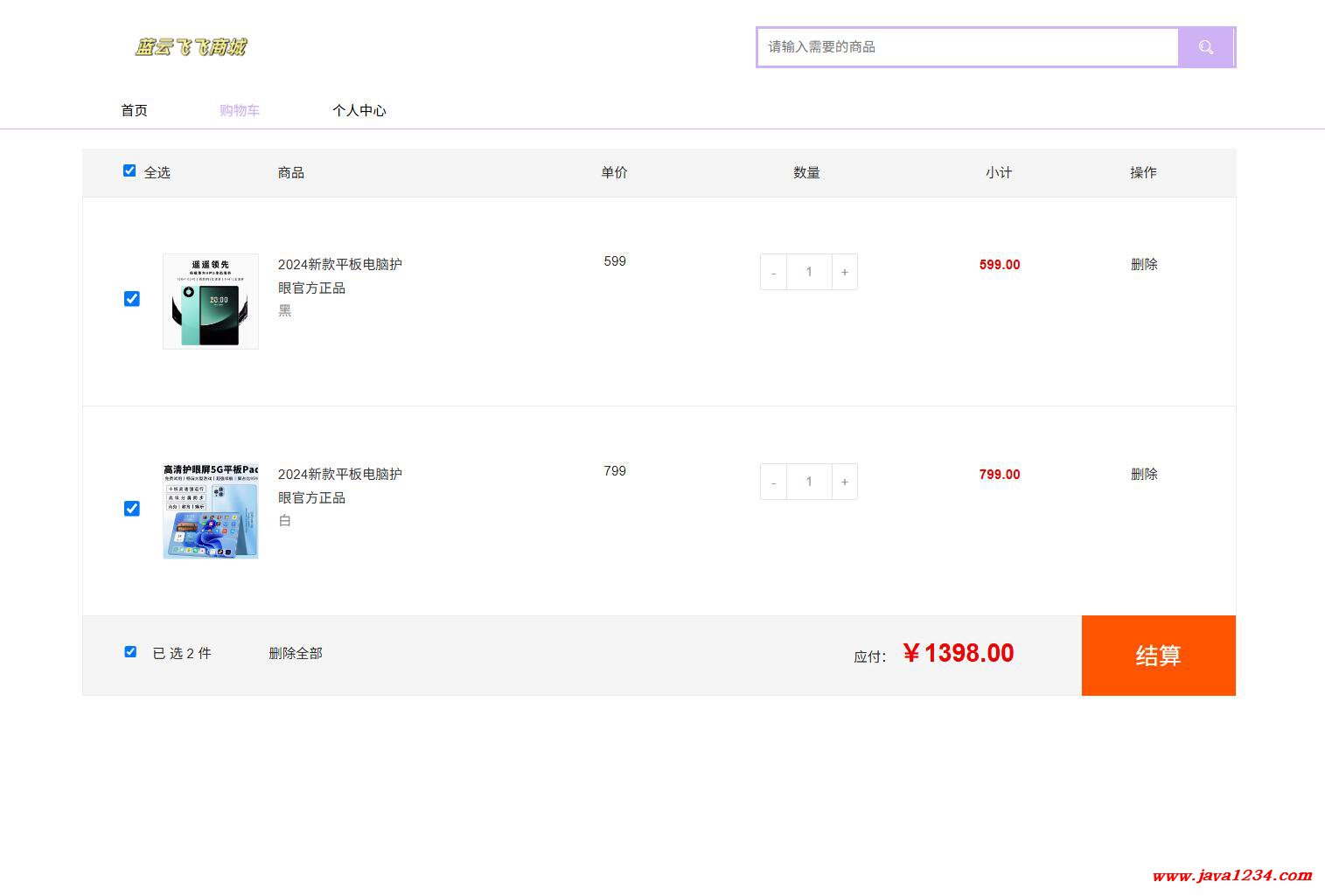This screenshot has height=896, width=1325.
Task: Click the 蓝云飞飞商城 logo
Action: (191, 47)
